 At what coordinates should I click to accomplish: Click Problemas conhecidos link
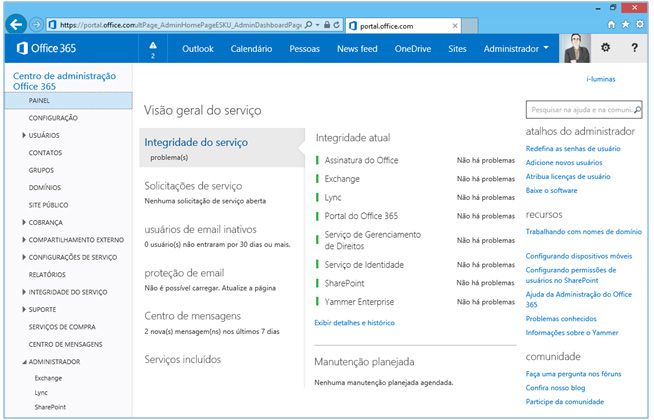point(561,319)
